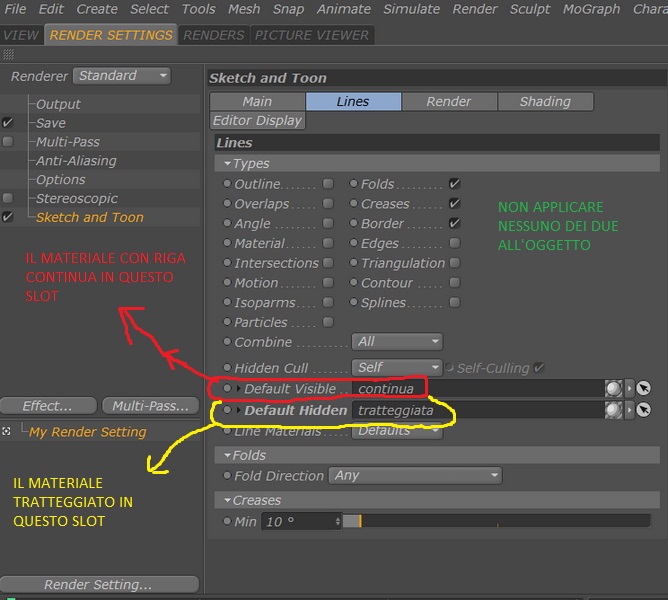Click the Min angle value field
668x600 pixels.
[x=301, y=522]
